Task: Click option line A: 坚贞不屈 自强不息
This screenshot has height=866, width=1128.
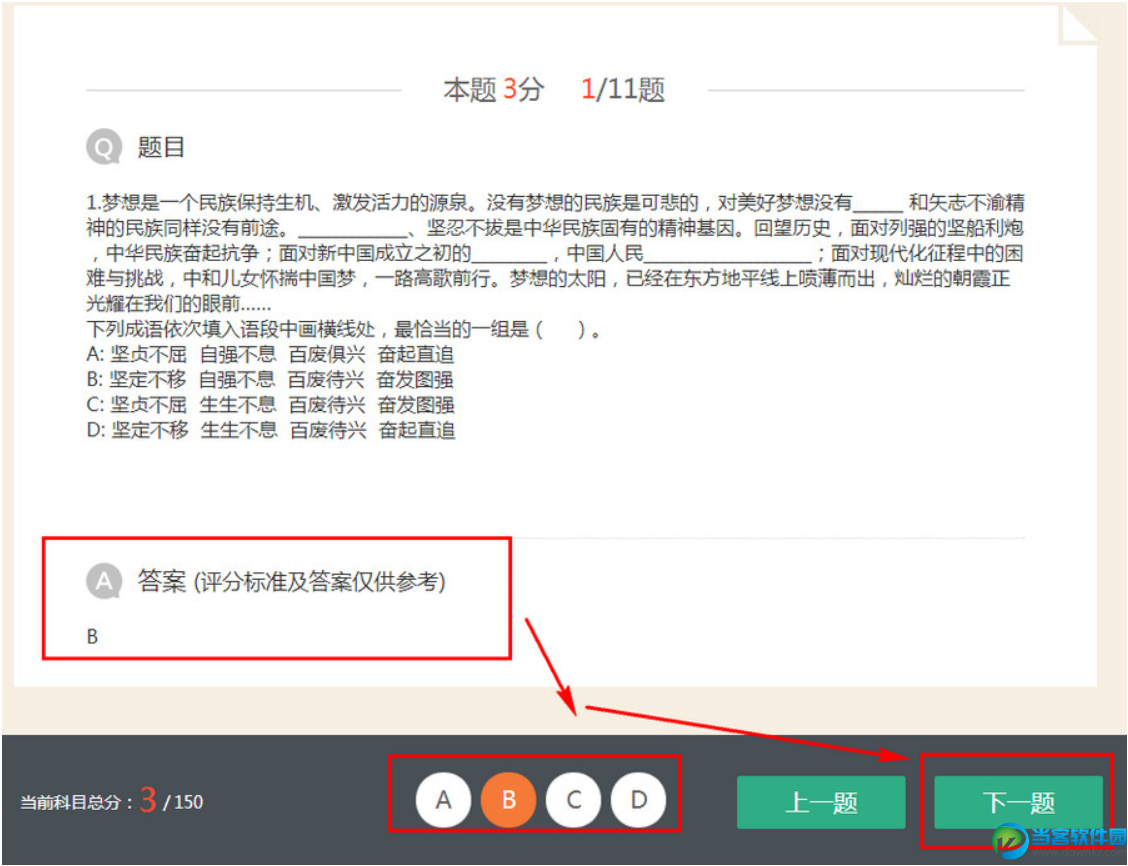Action: (270, 354)
